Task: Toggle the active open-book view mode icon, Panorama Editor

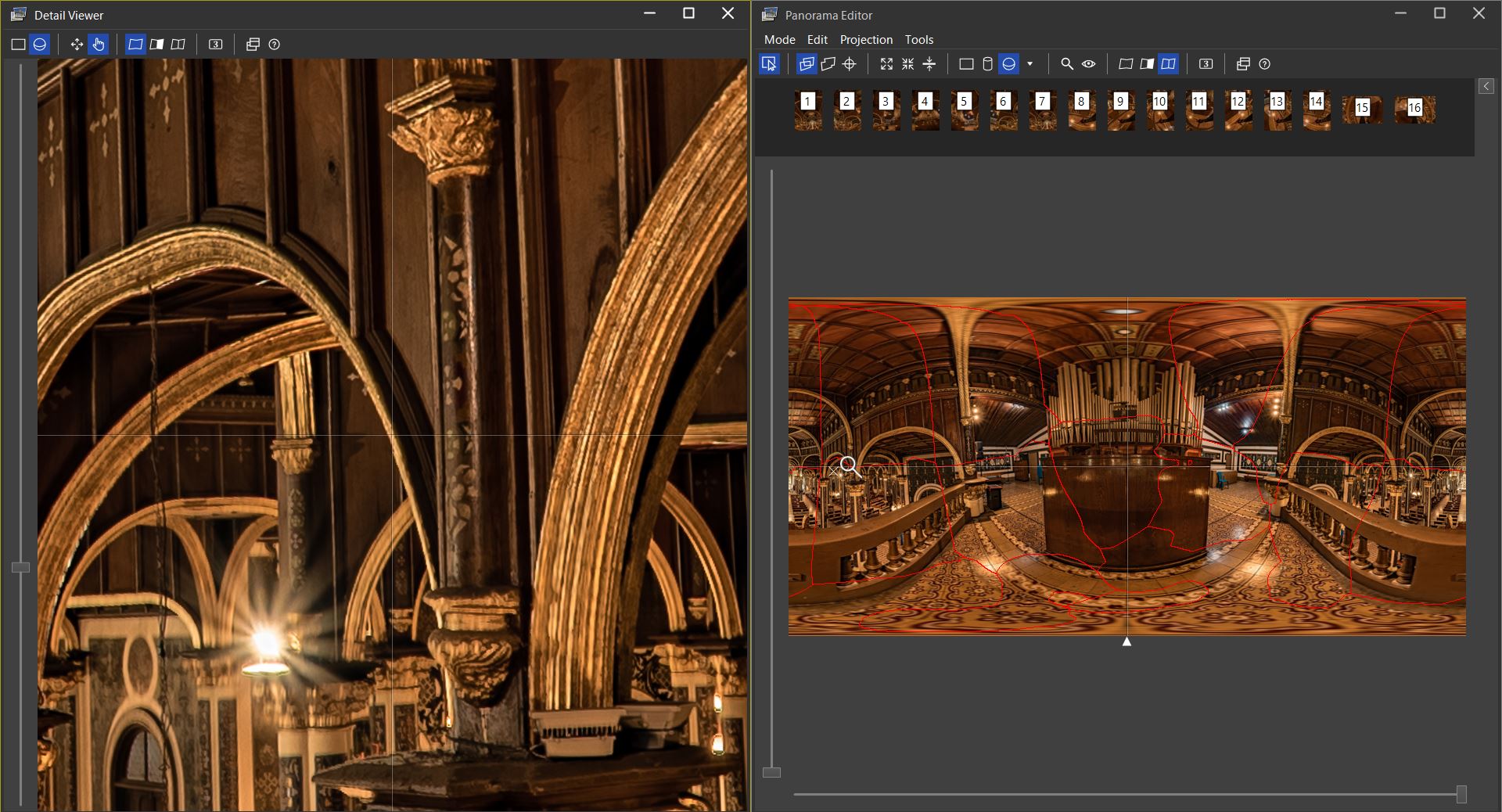Action: click(x=1168, y=64)
